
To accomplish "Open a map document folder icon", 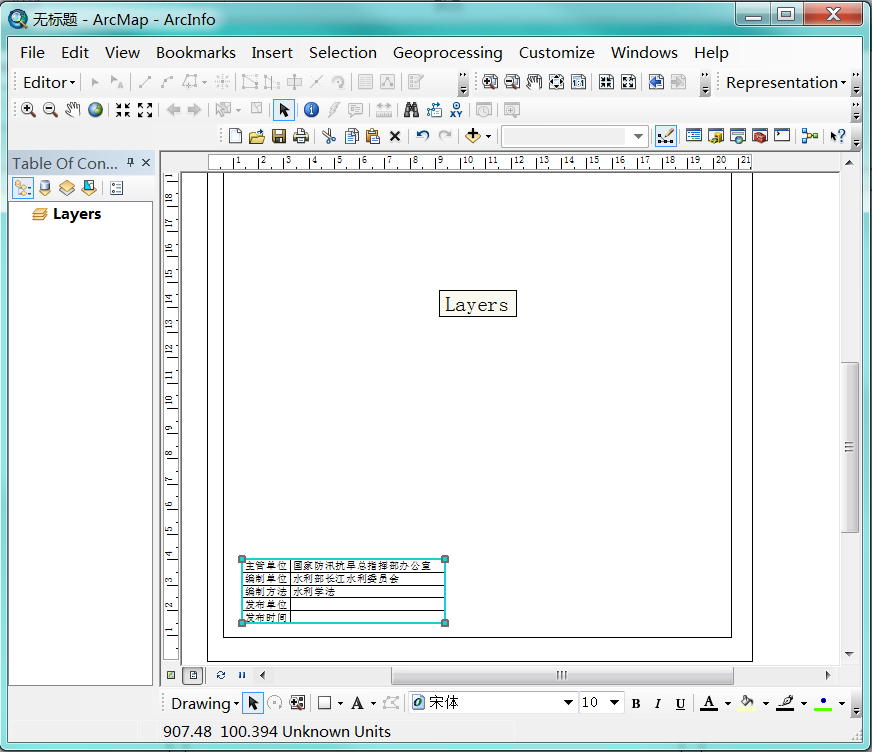I will click(x=257, y=136).
